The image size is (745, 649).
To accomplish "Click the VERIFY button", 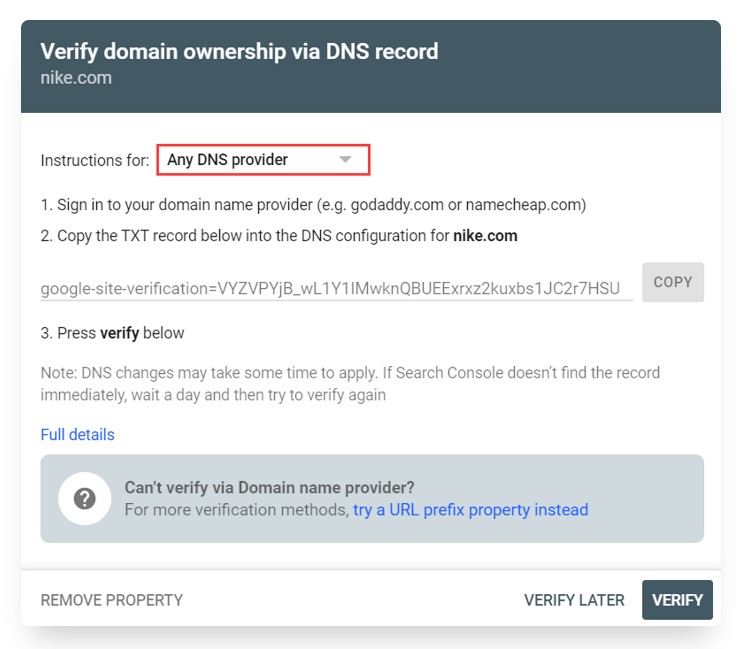I will pos(677,600).
